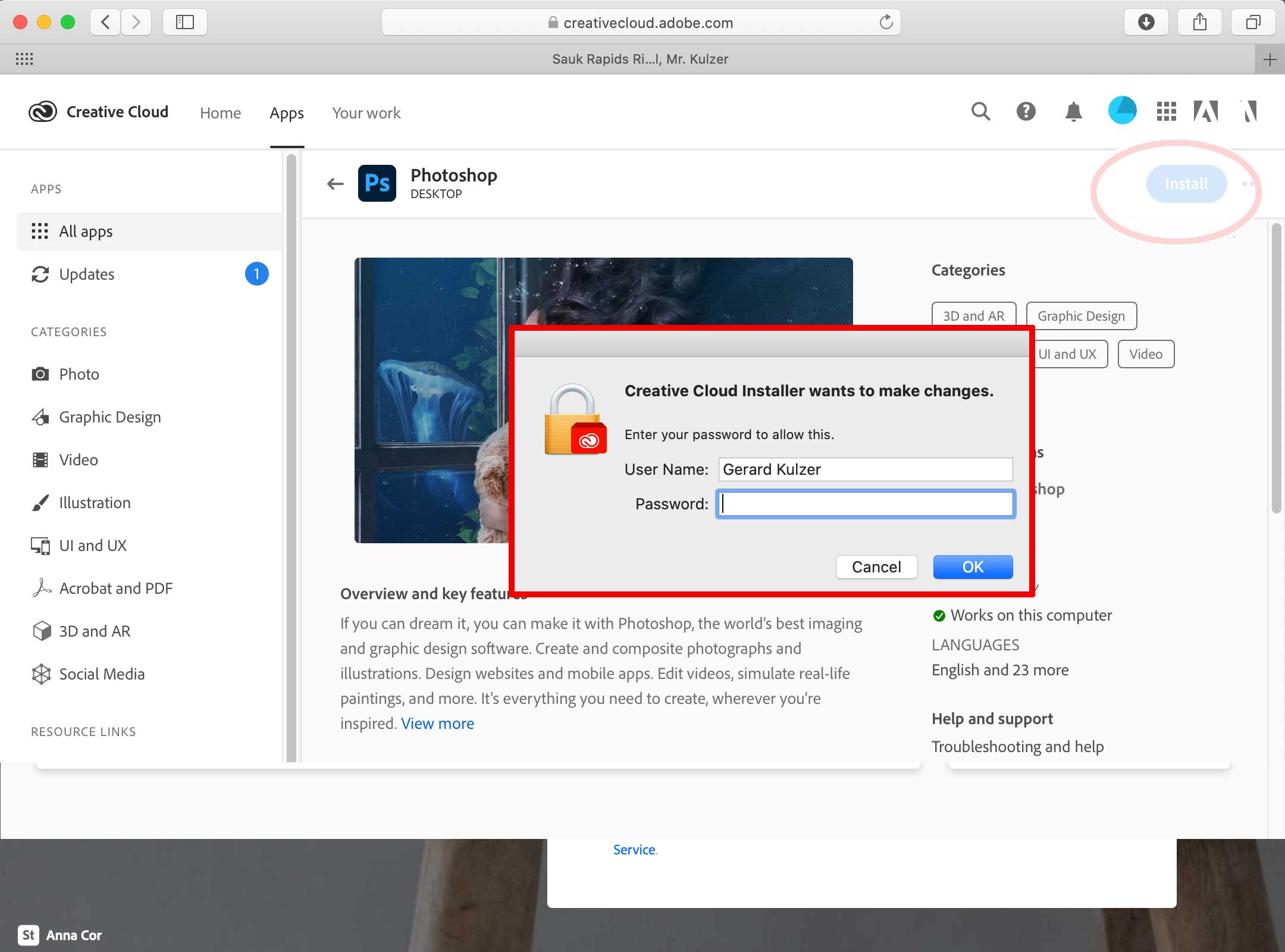Click the Video category tag

click(1146, 354)
